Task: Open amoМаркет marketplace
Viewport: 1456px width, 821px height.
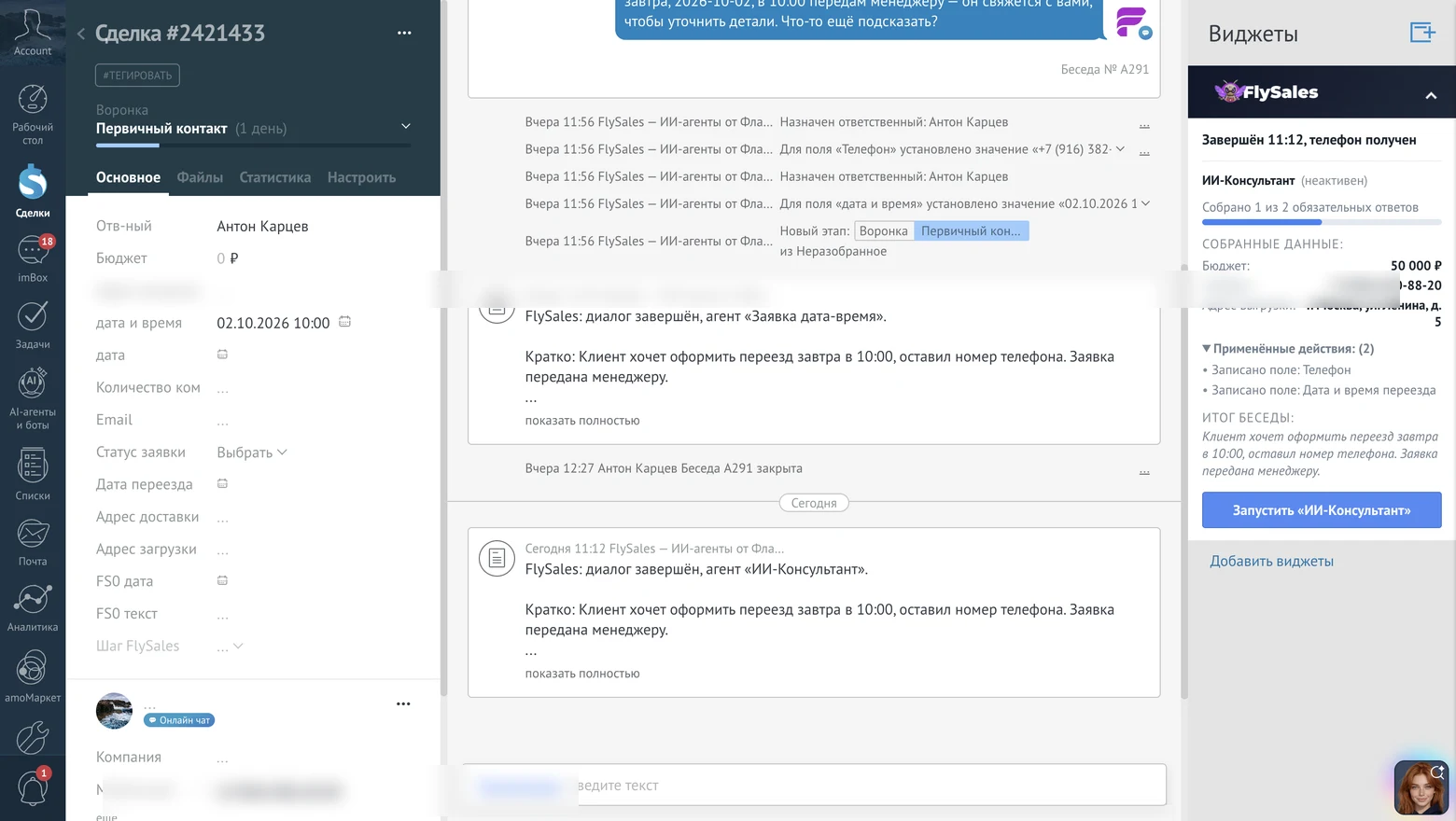Action: 33,675
